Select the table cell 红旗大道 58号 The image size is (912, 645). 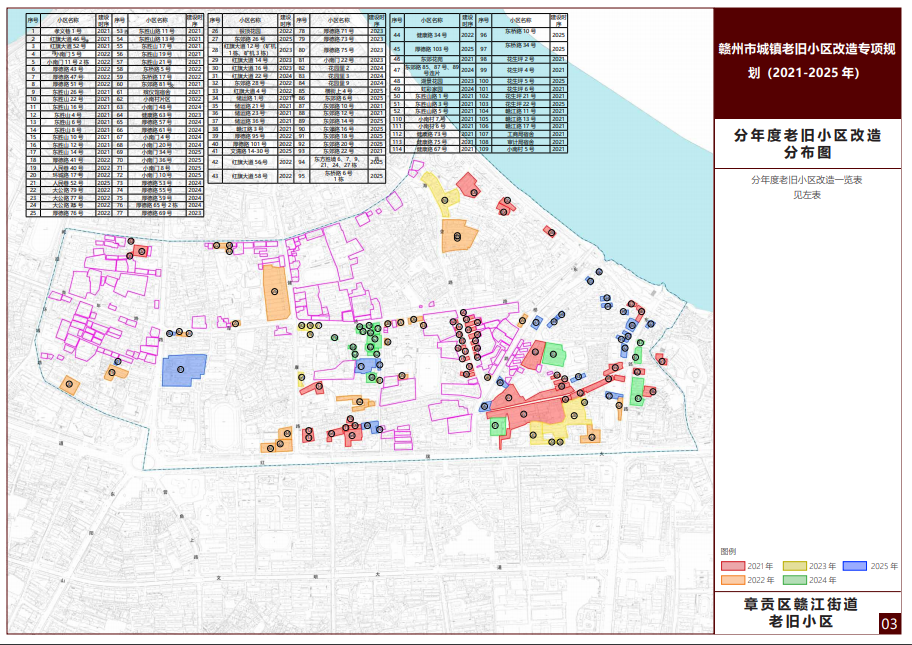click(x=250, y=176)
